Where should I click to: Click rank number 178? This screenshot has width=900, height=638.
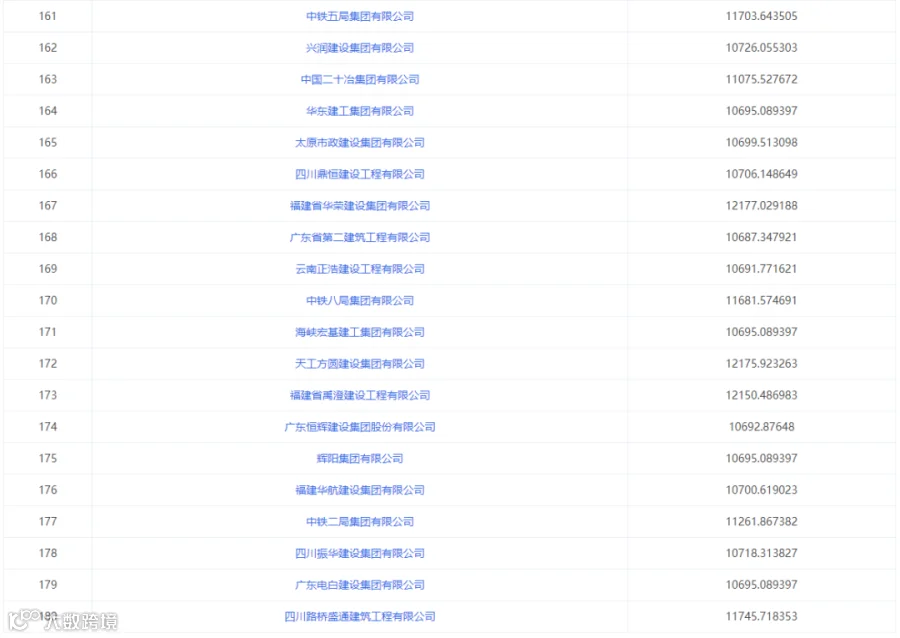point(48,553)
